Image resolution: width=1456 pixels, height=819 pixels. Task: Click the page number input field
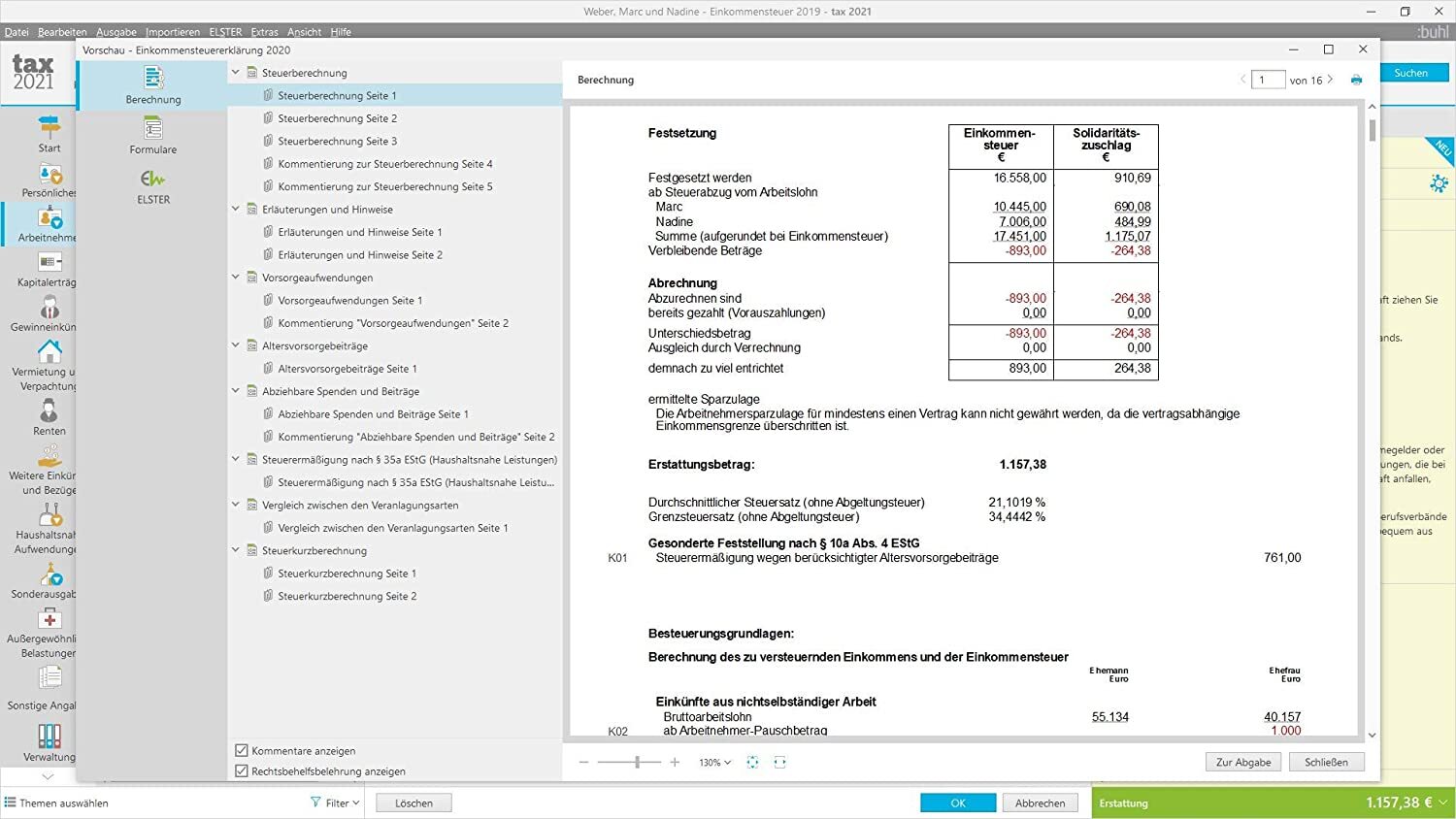pyautogui.click(x=1268, y=80)
